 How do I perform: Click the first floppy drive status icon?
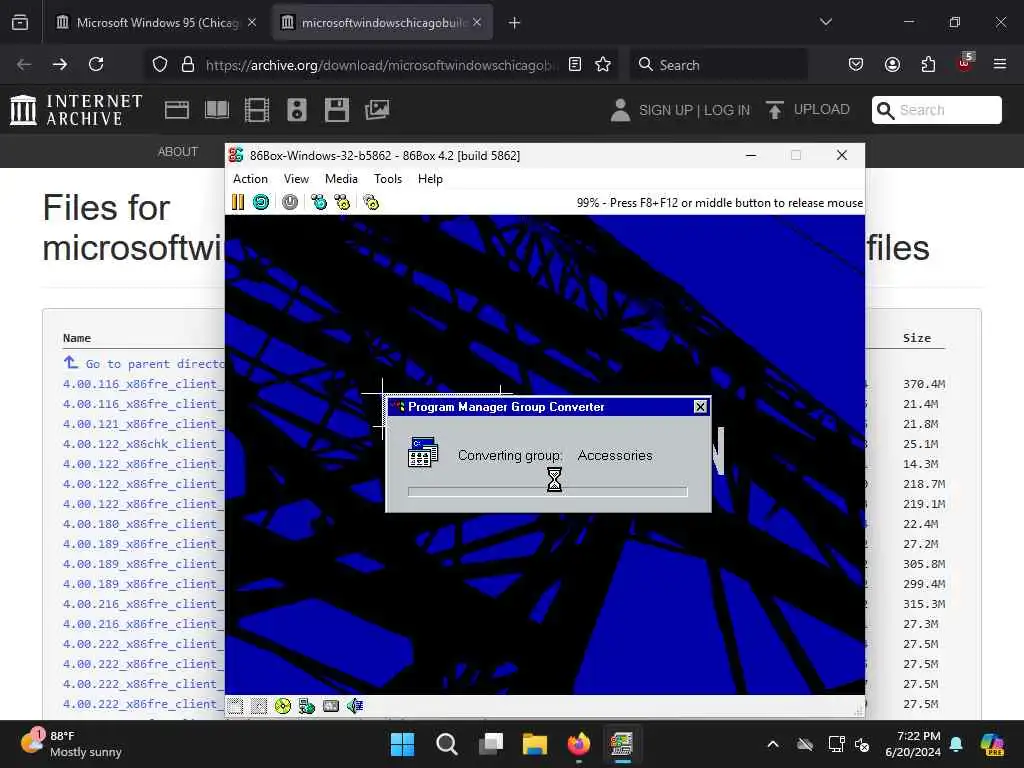236,706
